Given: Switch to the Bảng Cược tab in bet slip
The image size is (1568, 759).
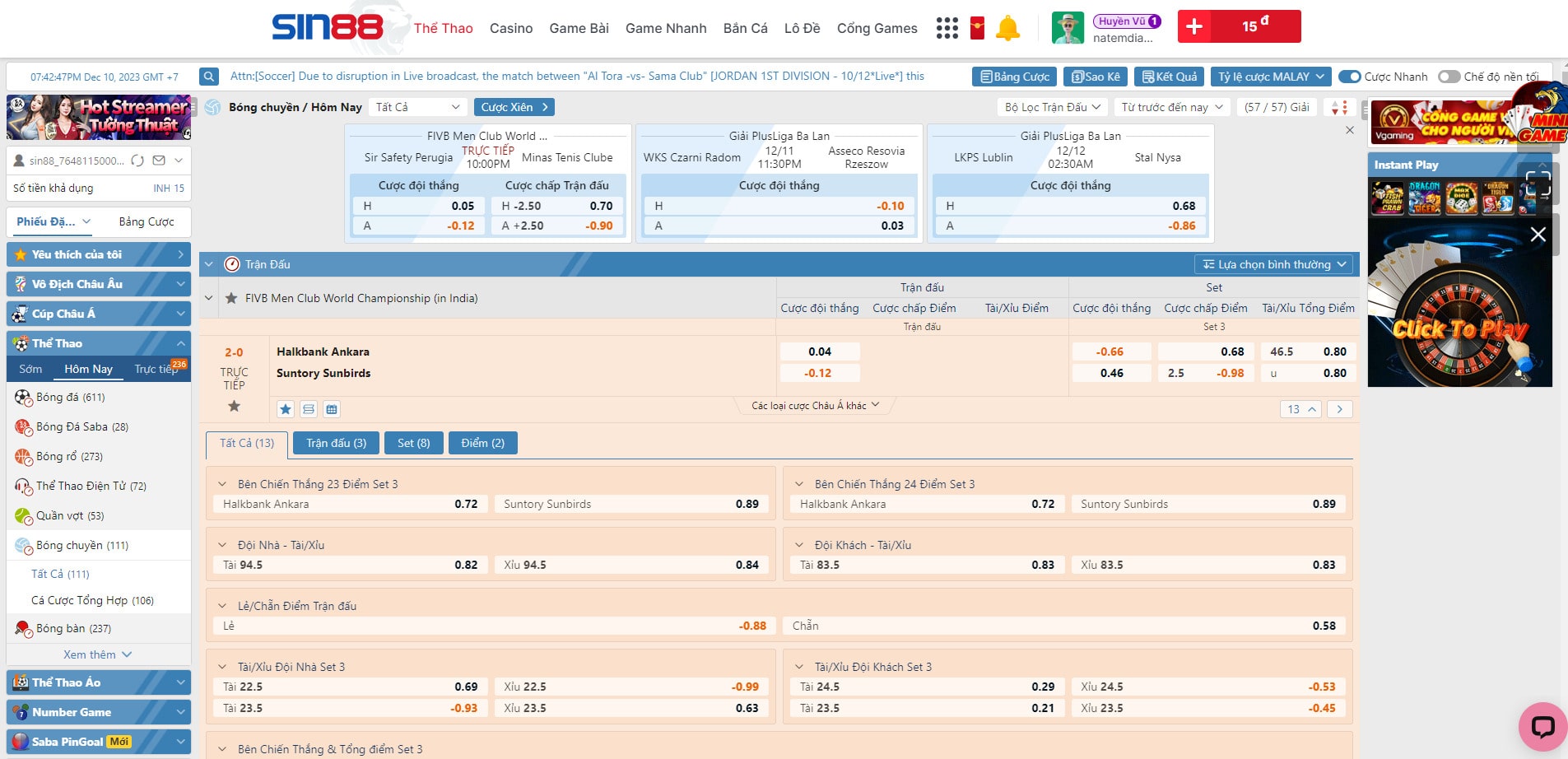Looking at the screenshot, I should (147, 221).
